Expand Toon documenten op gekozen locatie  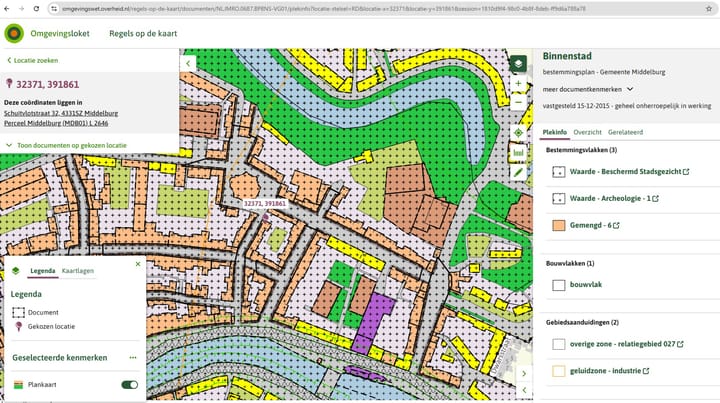coord(66,145)
